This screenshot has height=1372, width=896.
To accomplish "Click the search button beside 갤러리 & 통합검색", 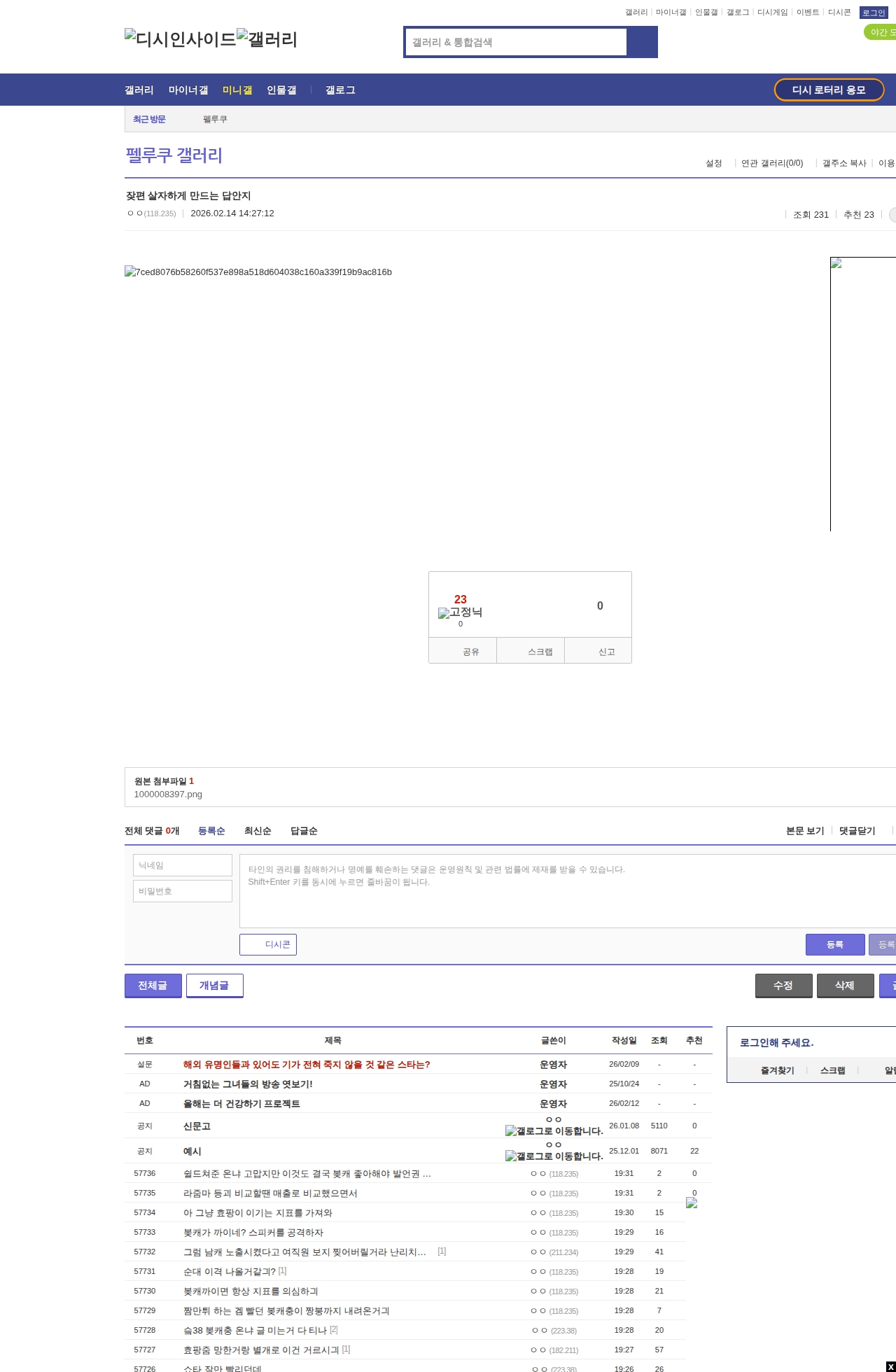I will point(642,42).
